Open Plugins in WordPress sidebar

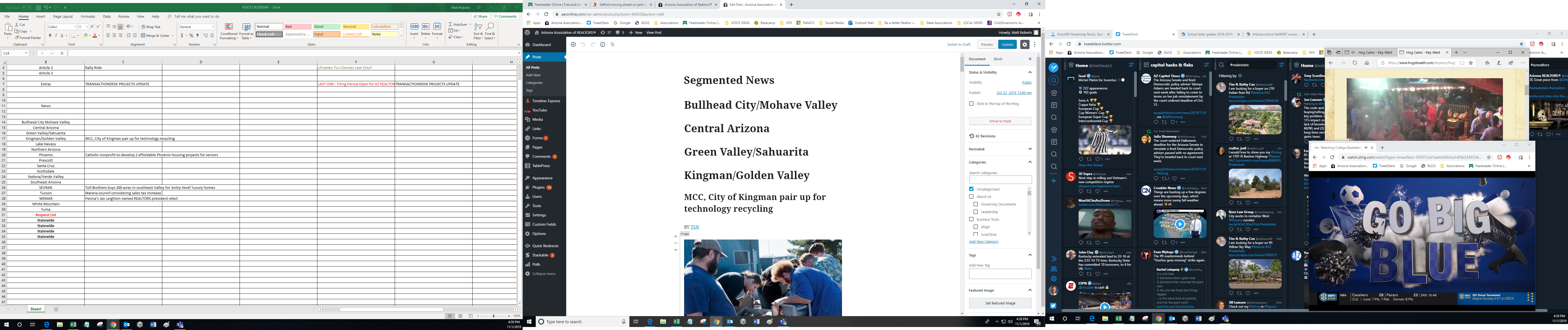[539, 187]
